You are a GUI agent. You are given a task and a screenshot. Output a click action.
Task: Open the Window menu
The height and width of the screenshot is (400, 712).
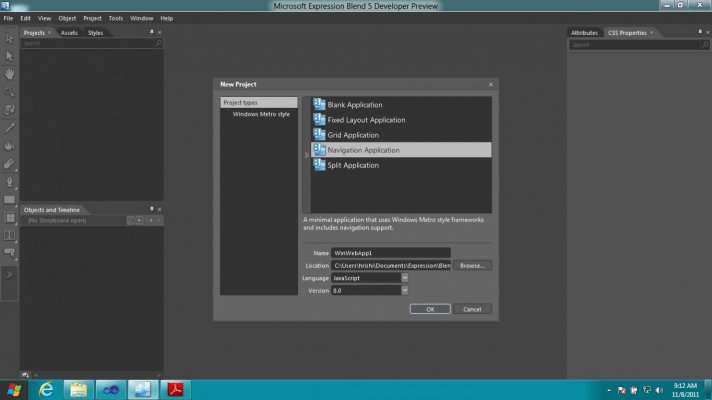point(142,18)
